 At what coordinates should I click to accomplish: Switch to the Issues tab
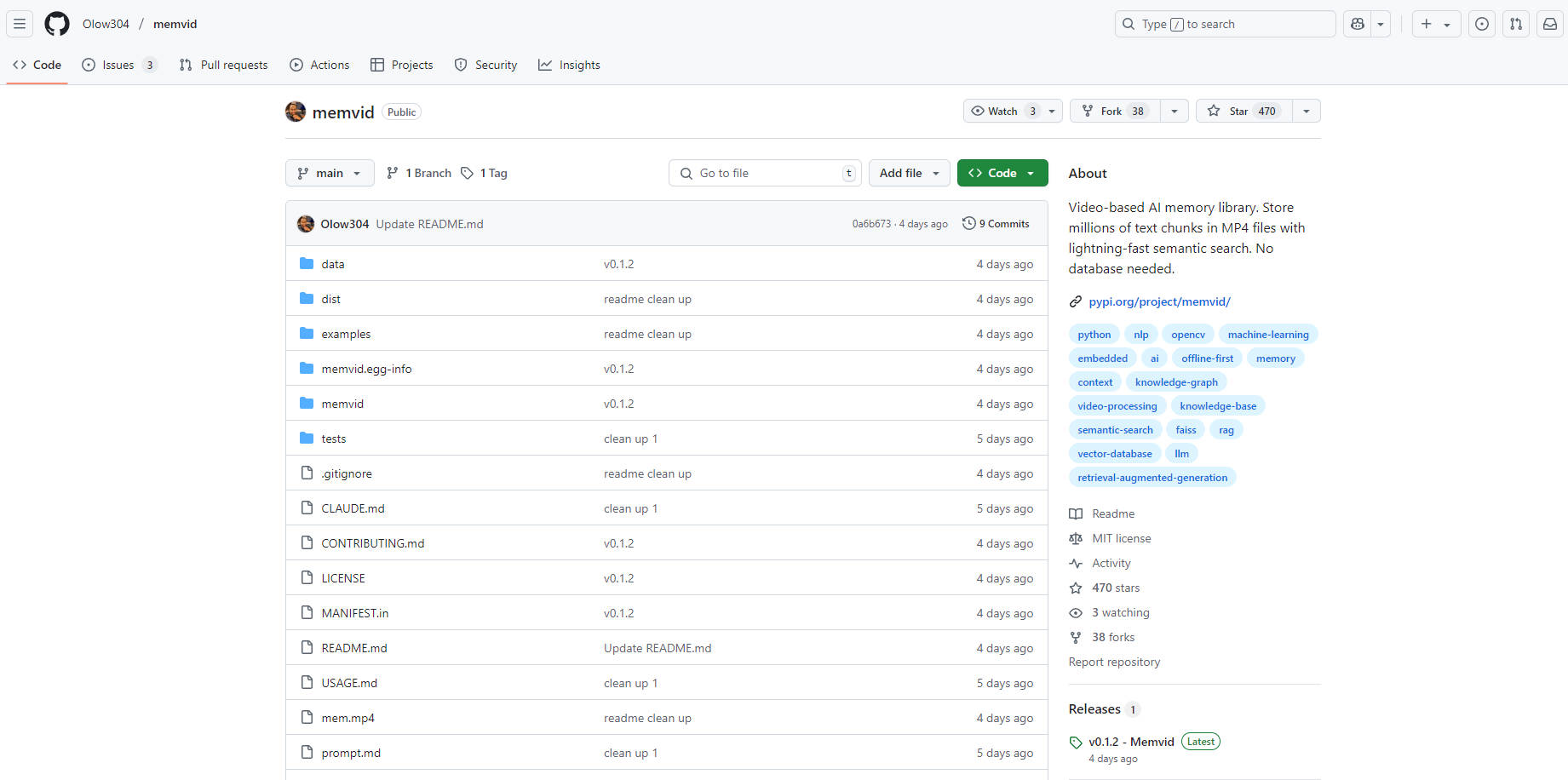118,65
